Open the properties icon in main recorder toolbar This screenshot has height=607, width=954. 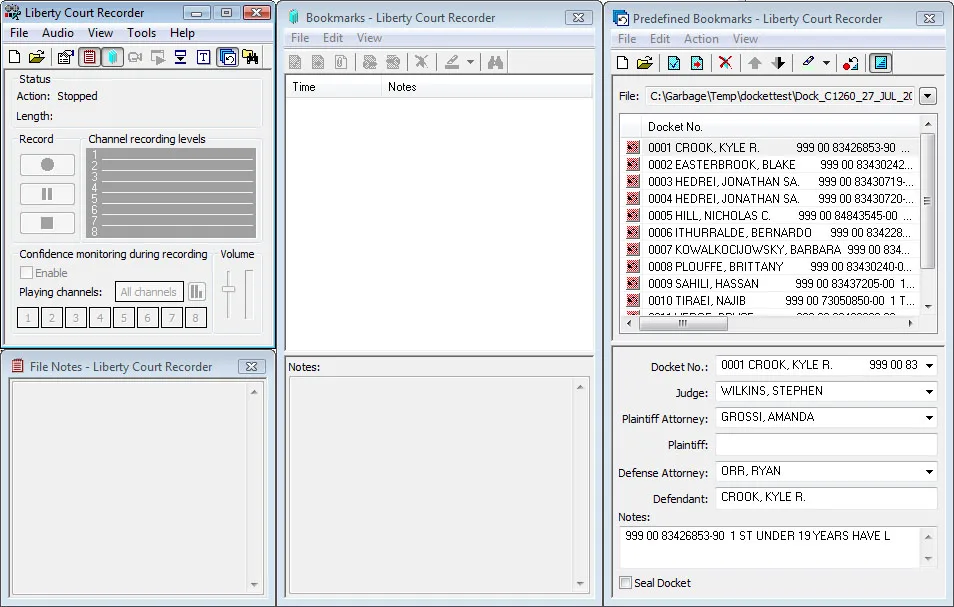tap(65, 57)
